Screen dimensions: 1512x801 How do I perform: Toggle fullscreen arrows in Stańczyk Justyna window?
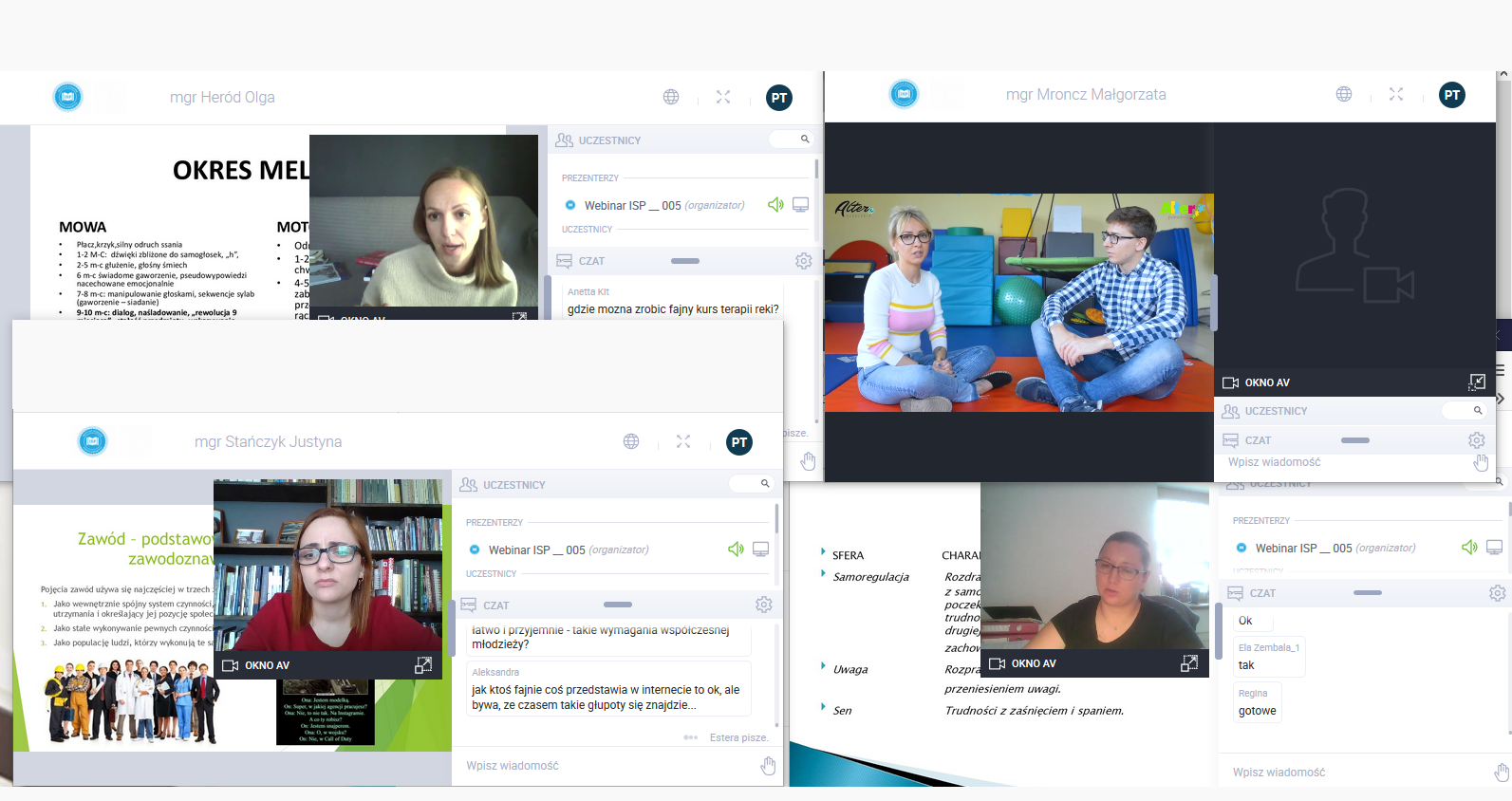[x=683, y=441]
